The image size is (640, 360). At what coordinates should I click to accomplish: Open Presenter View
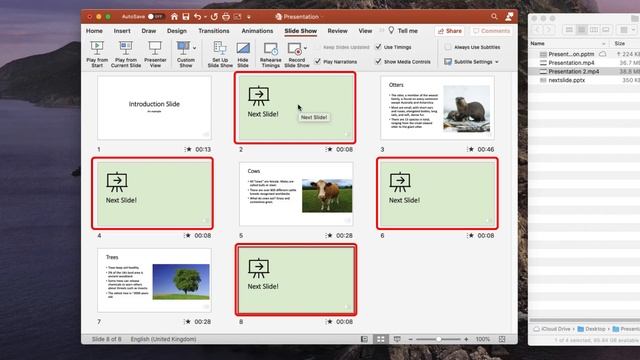tap(155, 53)
